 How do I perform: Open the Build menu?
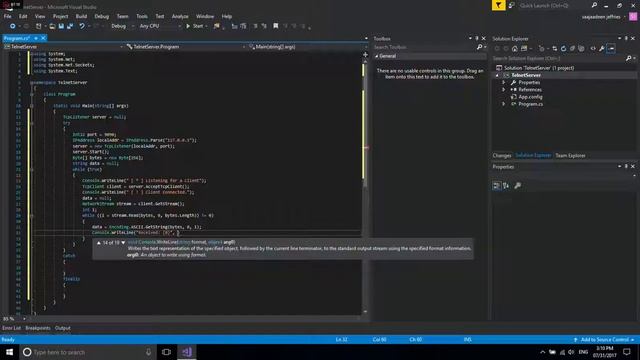click(81, 16)
